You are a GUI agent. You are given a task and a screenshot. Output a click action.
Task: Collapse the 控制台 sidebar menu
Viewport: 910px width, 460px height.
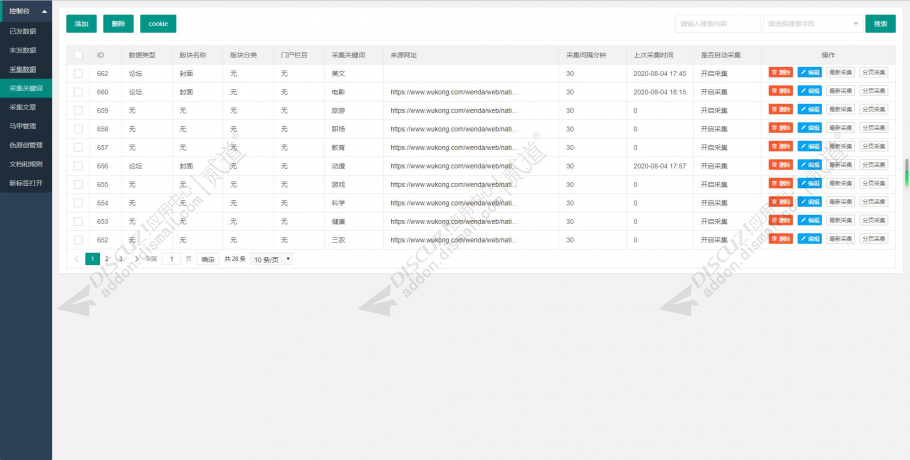[26, 11]
